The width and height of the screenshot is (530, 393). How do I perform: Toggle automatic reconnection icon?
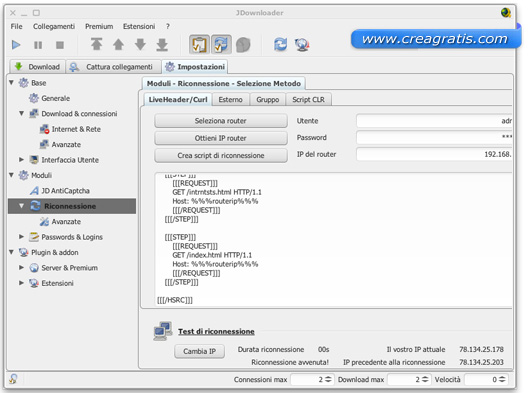(x=221, y=44)
